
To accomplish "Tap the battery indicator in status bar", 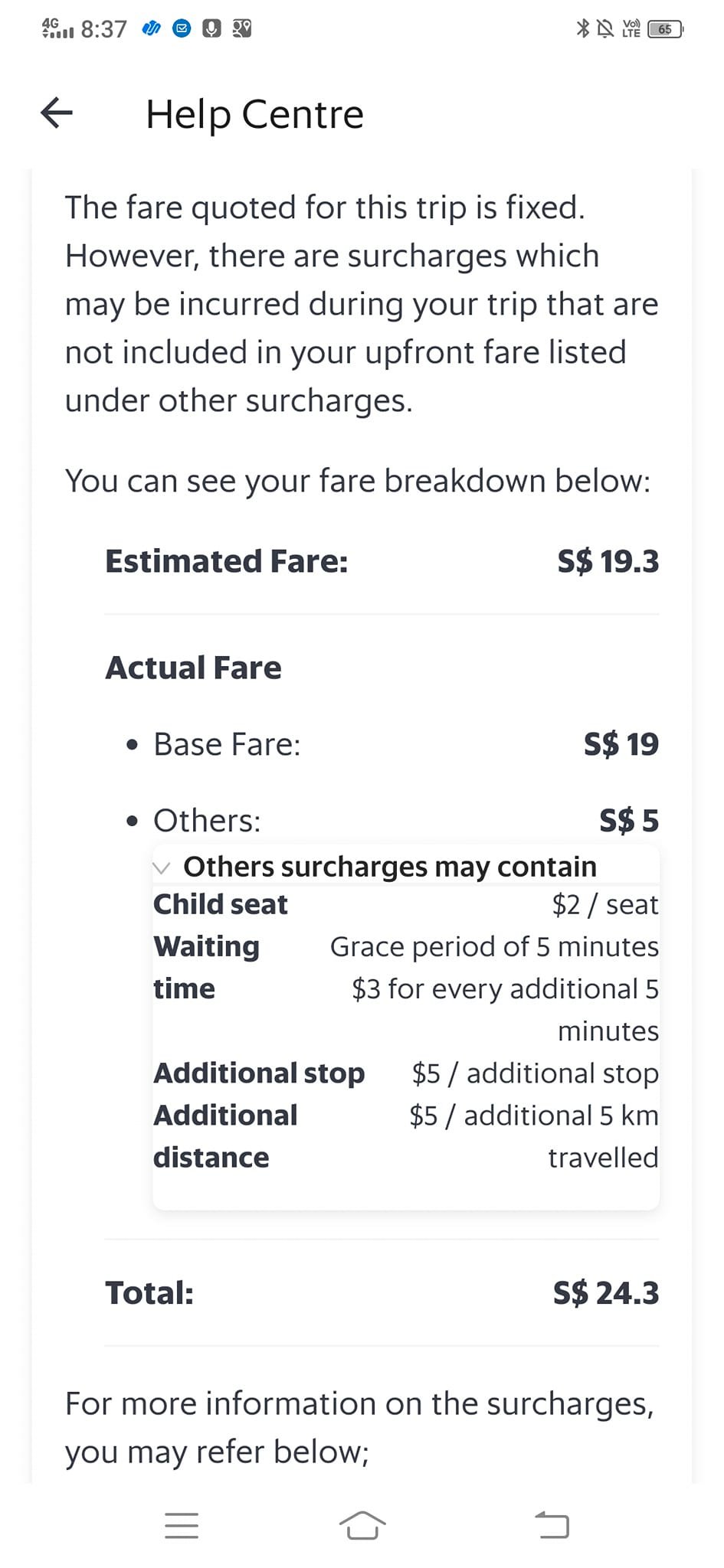I will tap(666, 29).
